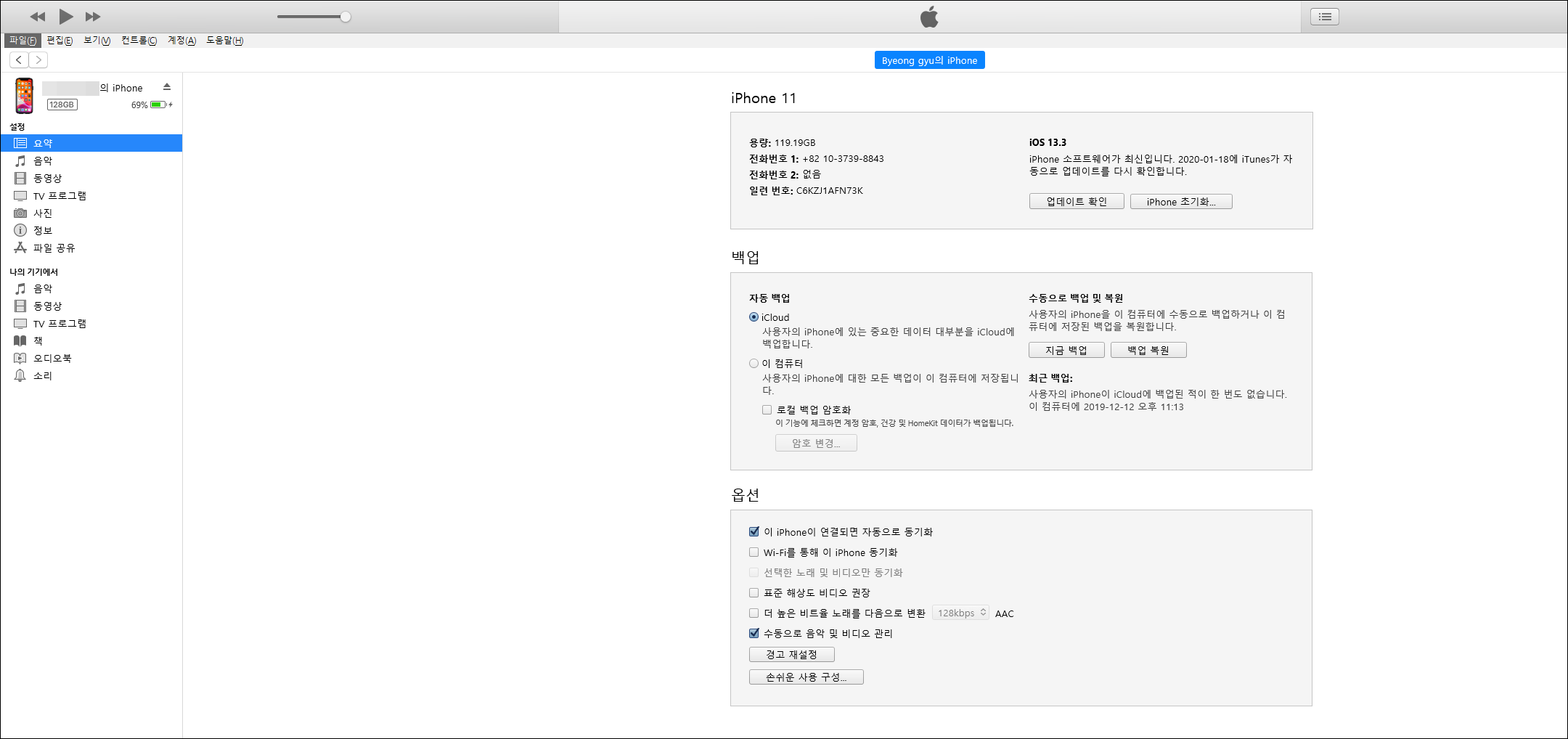Open the list view menu icon

pyautogui.click(x=1325, y=17)
